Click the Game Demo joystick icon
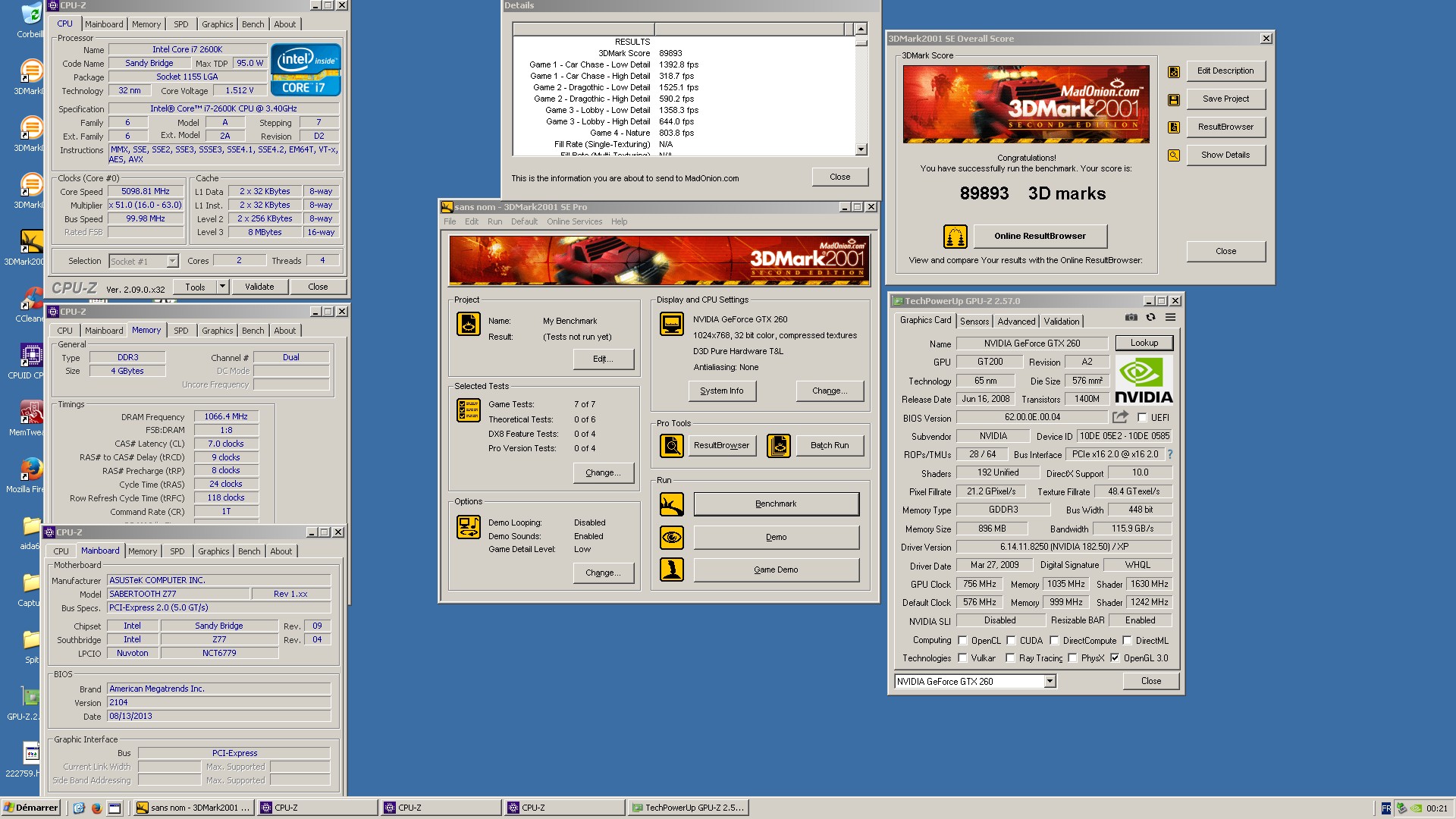 tap(672, 570)
